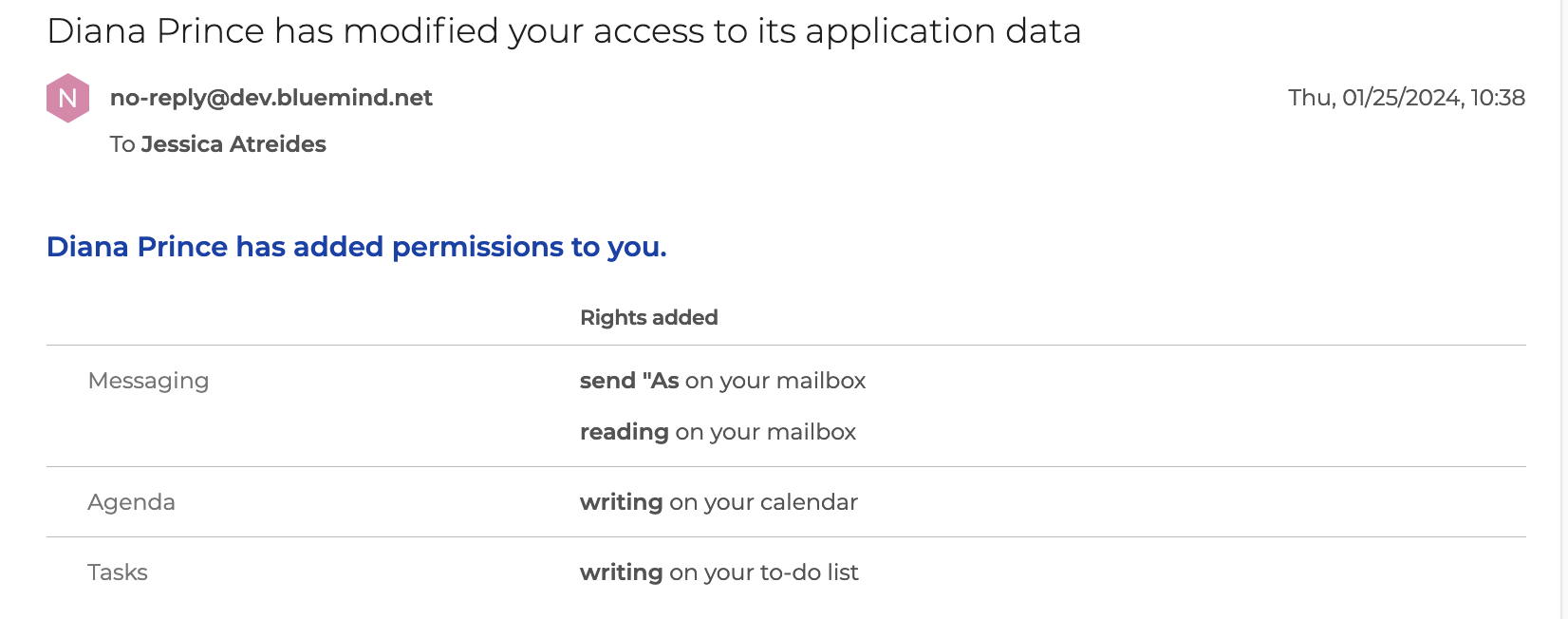1568x619 pixels.
Task: Click "Diana Prince" in the subject line
Action: pos(156,31)
